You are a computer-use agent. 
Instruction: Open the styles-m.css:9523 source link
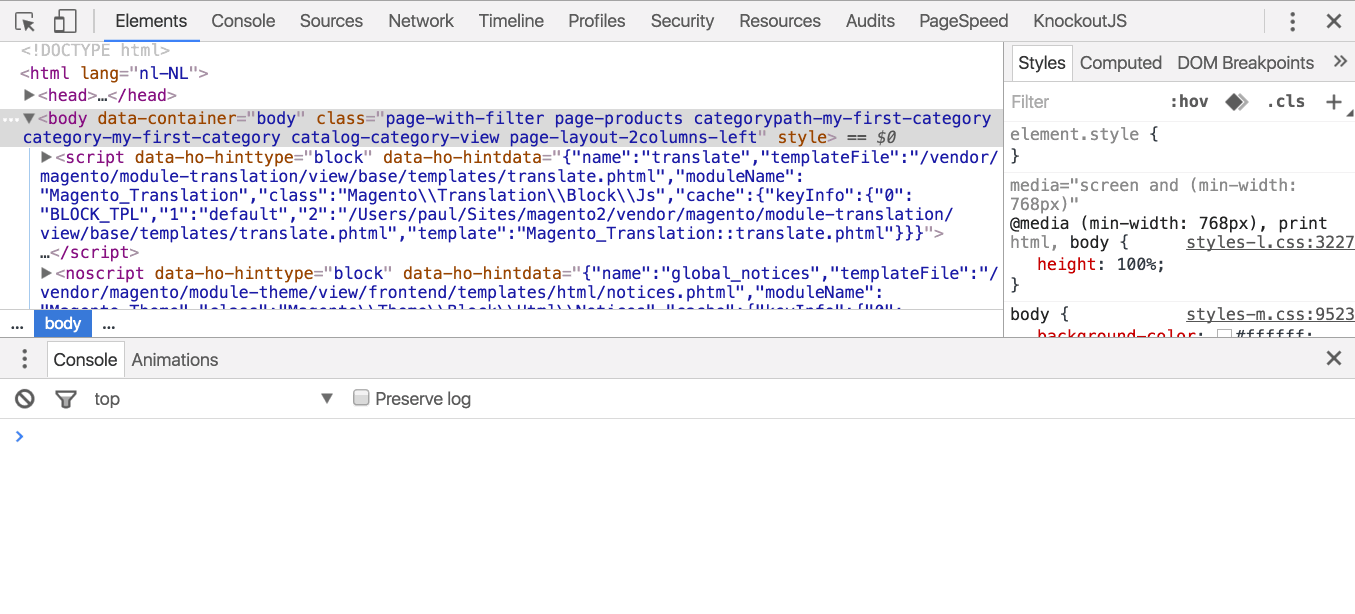pyautogui.click(x=1270, y=314)
